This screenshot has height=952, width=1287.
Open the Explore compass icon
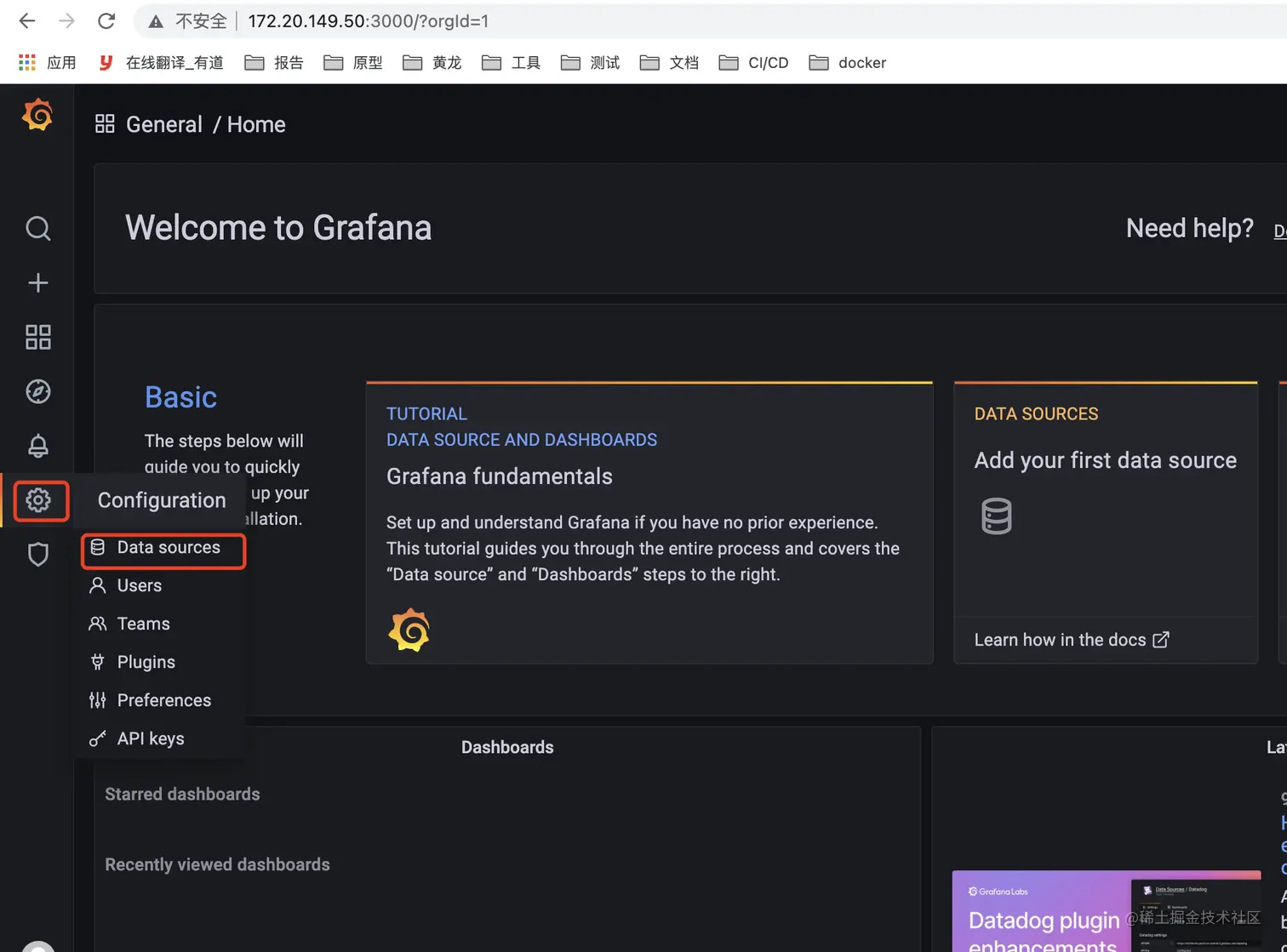coord(38,391)
